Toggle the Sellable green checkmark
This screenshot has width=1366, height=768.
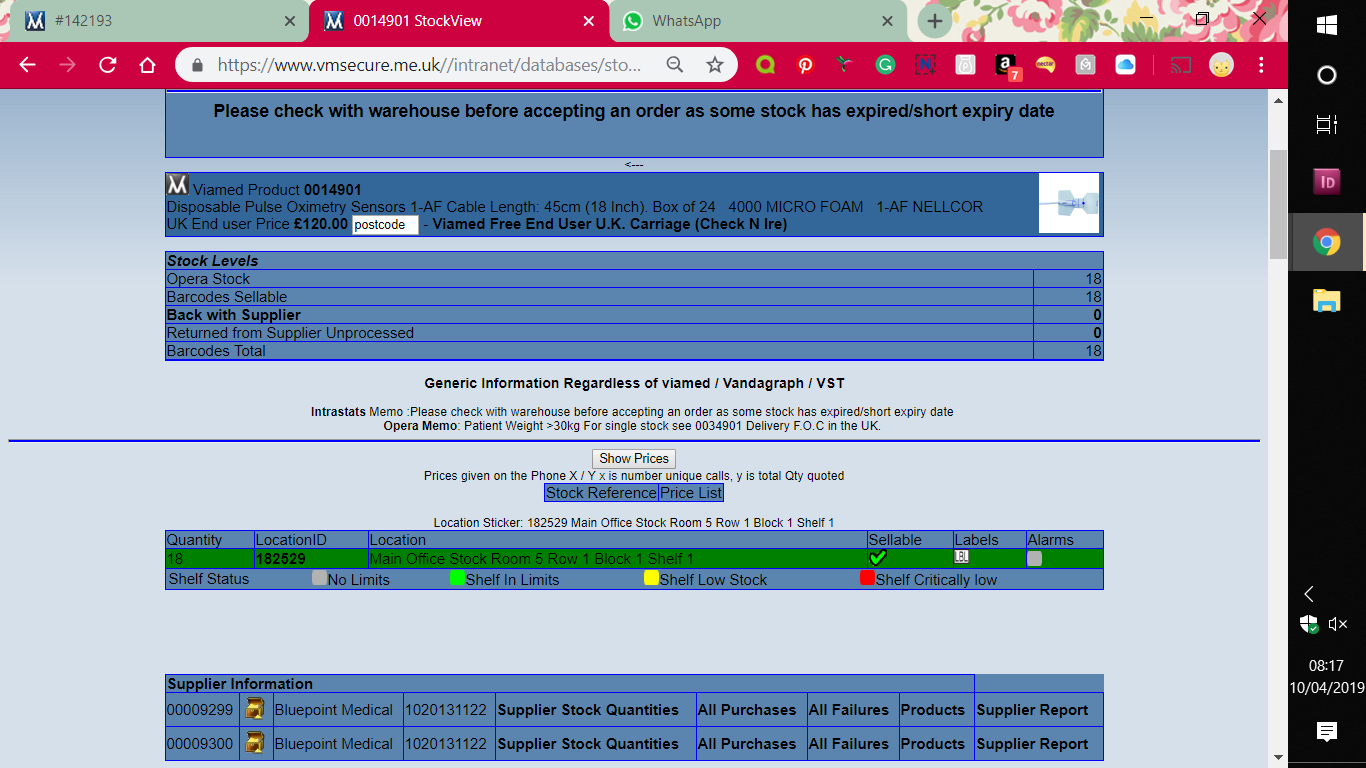click(x=878, y=558)
